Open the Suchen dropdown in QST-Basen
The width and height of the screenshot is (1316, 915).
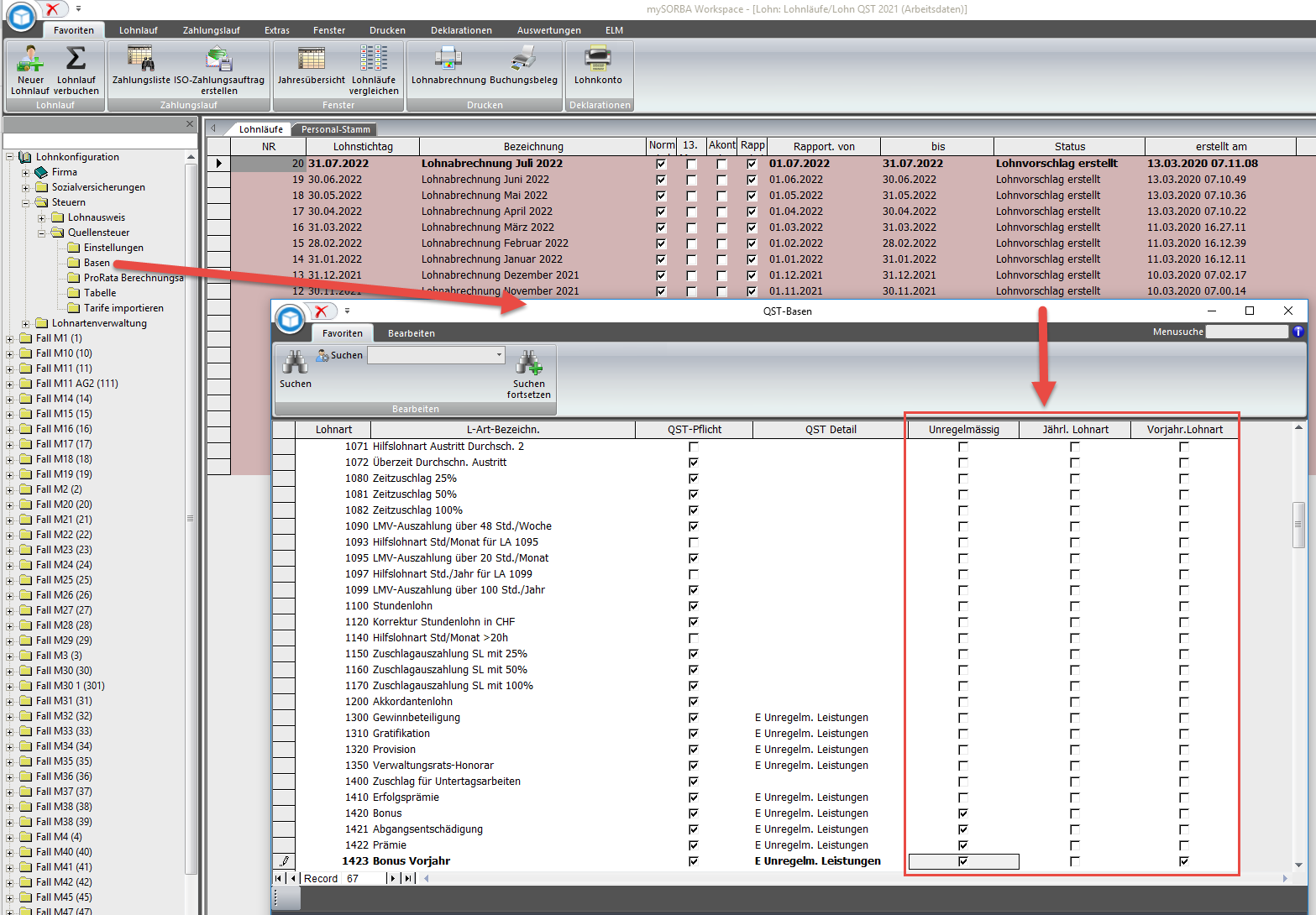499,355
